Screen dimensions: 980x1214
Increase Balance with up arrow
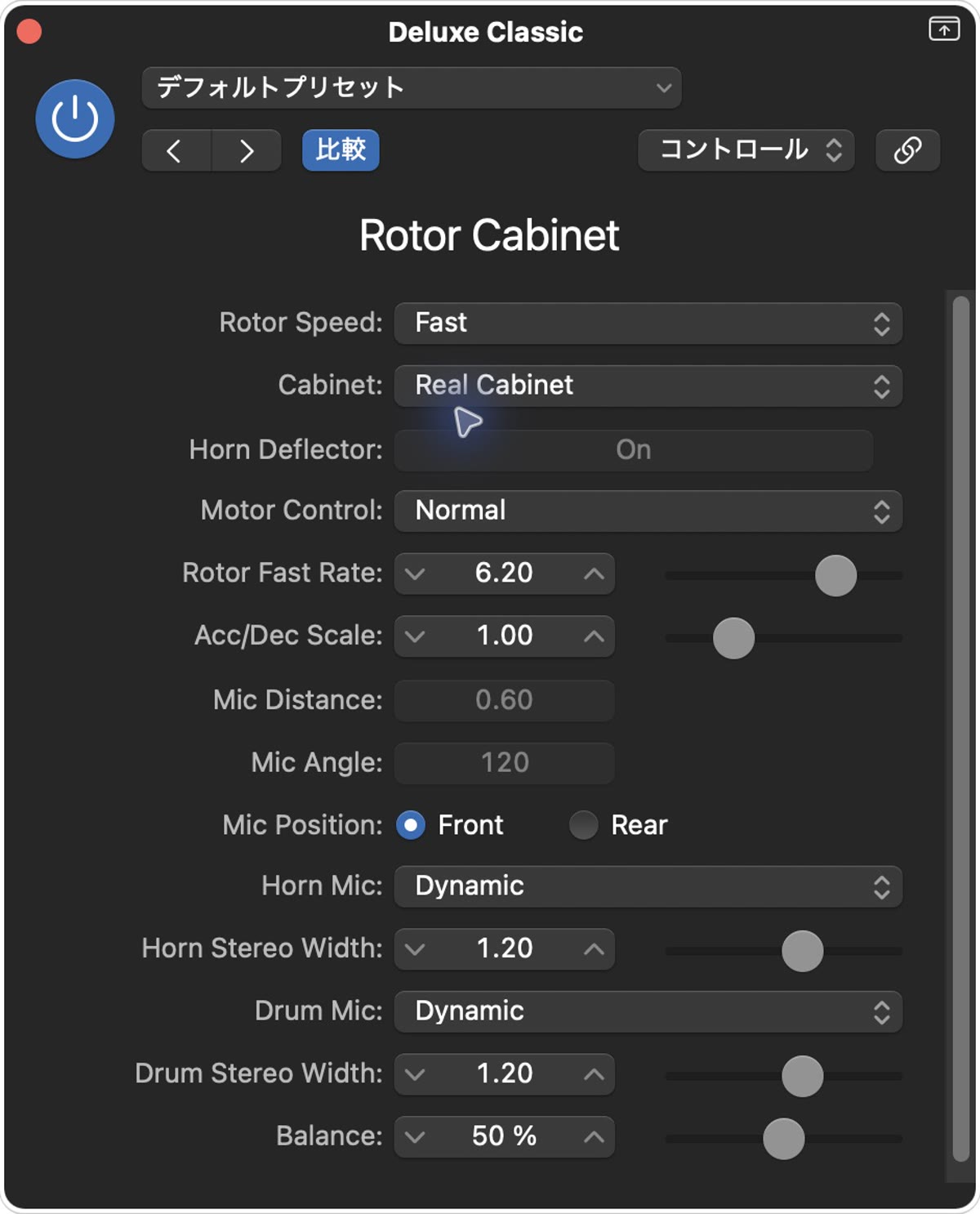[594, 1137]
